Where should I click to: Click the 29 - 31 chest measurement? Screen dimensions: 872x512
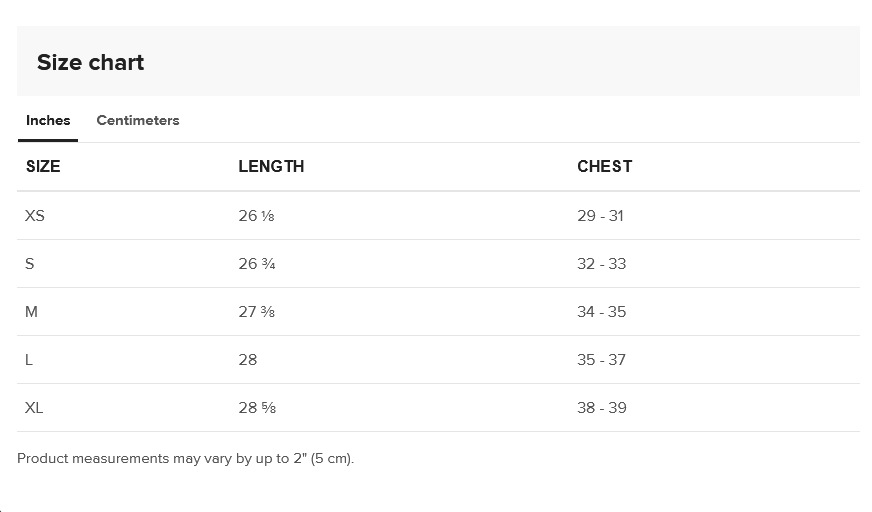pos(600,216)
